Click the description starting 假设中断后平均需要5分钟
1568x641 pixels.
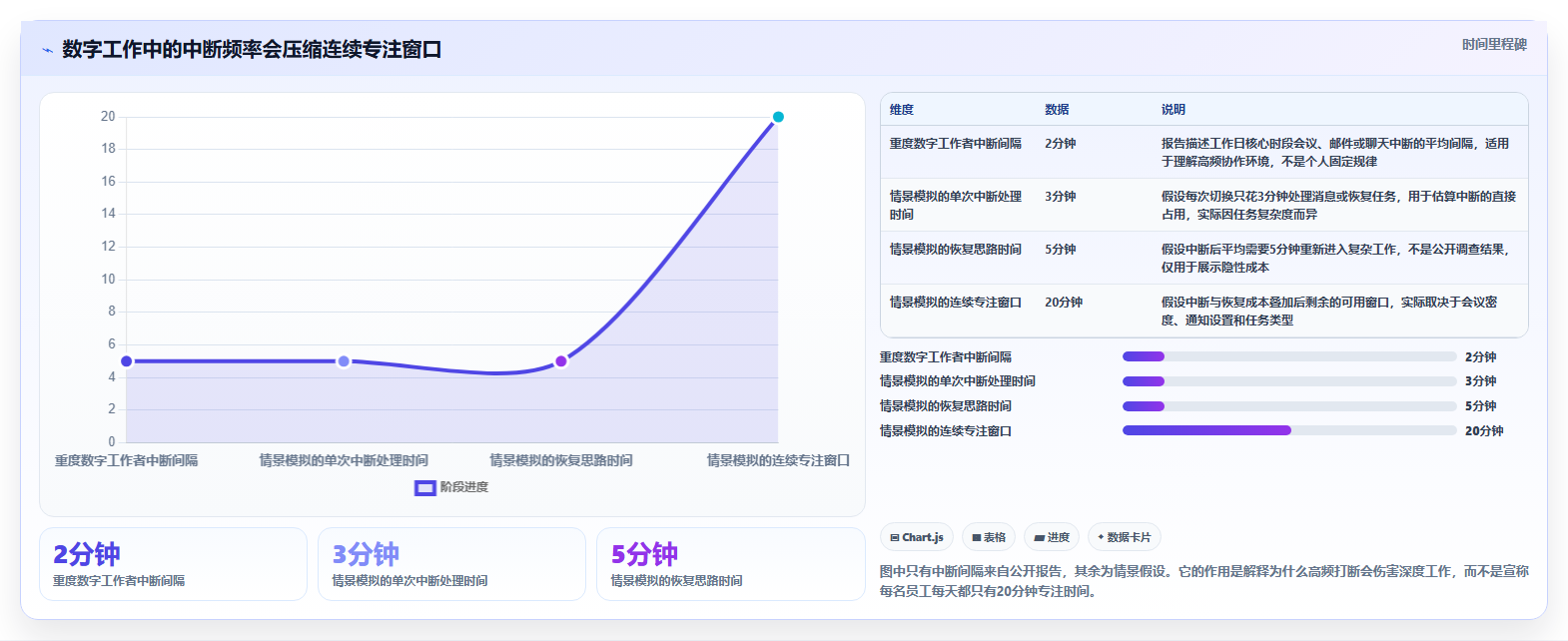(1335, 259)
